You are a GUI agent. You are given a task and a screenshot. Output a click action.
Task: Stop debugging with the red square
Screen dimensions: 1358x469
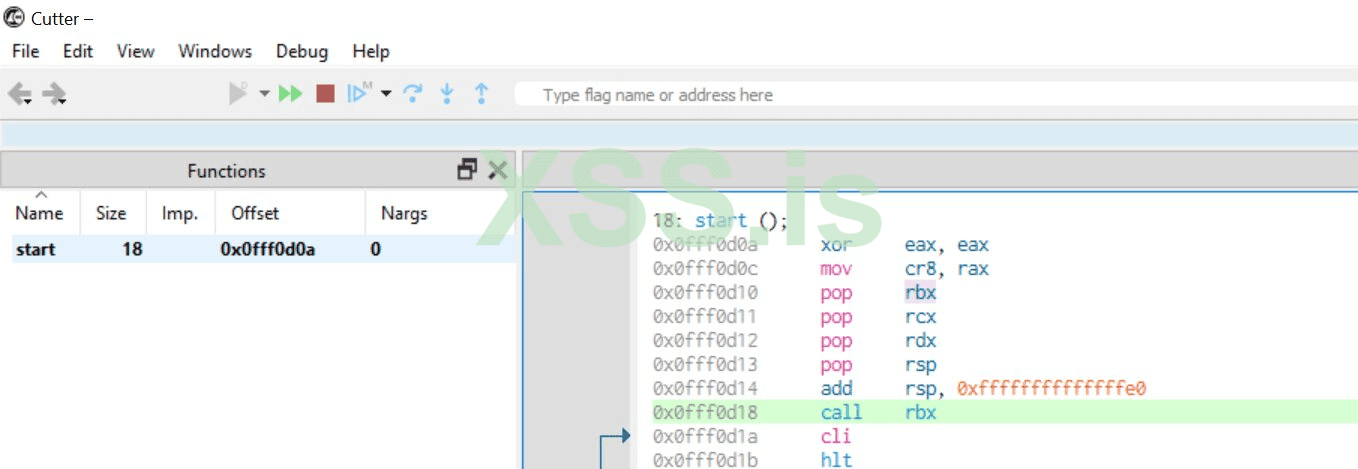325,94
